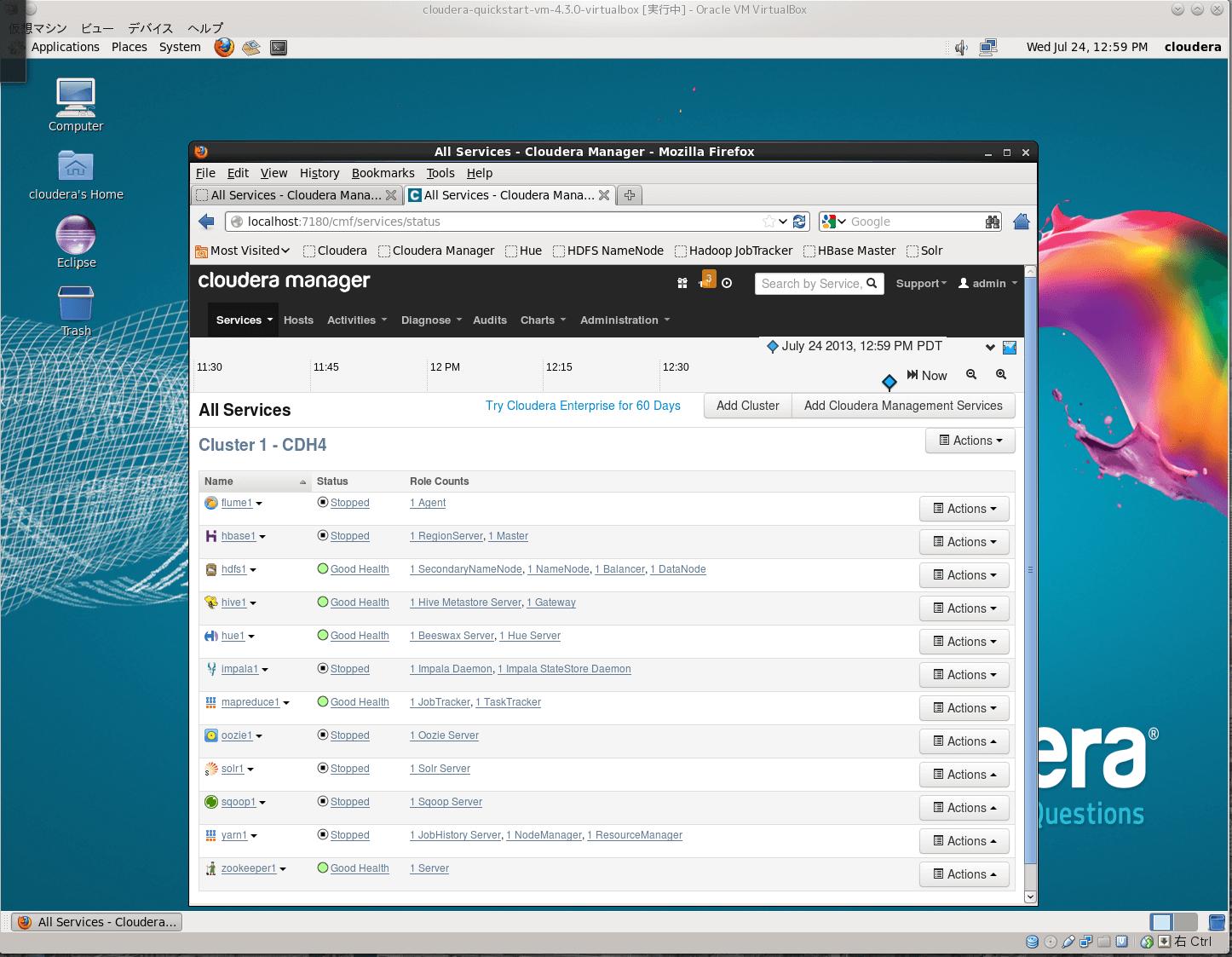The height and width of the screenshot is (957, 1232).
Task: Jump the timeline to Now
Action: (927, 375)
